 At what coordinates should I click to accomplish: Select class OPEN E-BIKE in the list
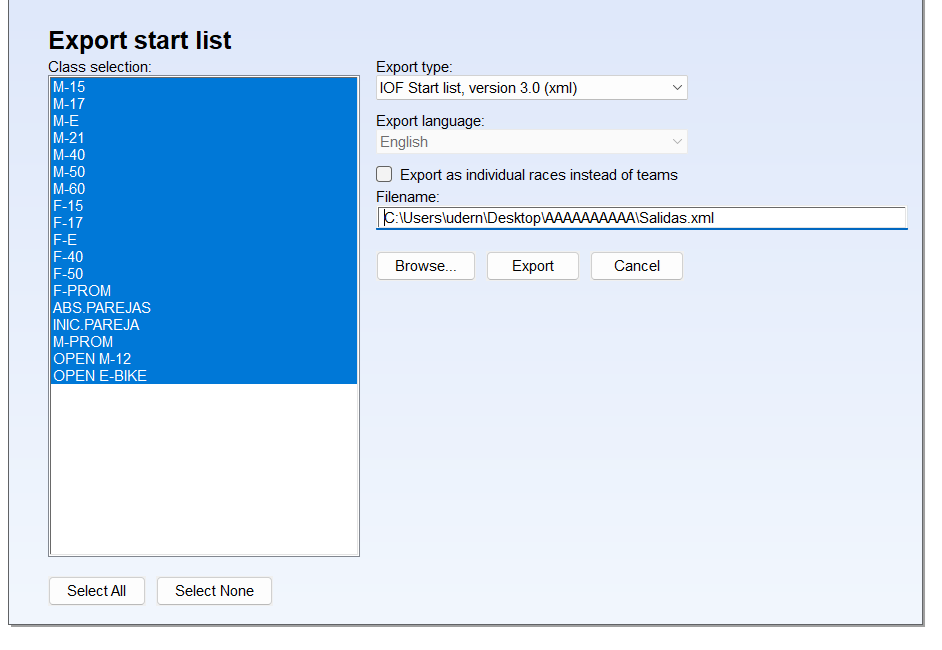click(x=204, y=375)
